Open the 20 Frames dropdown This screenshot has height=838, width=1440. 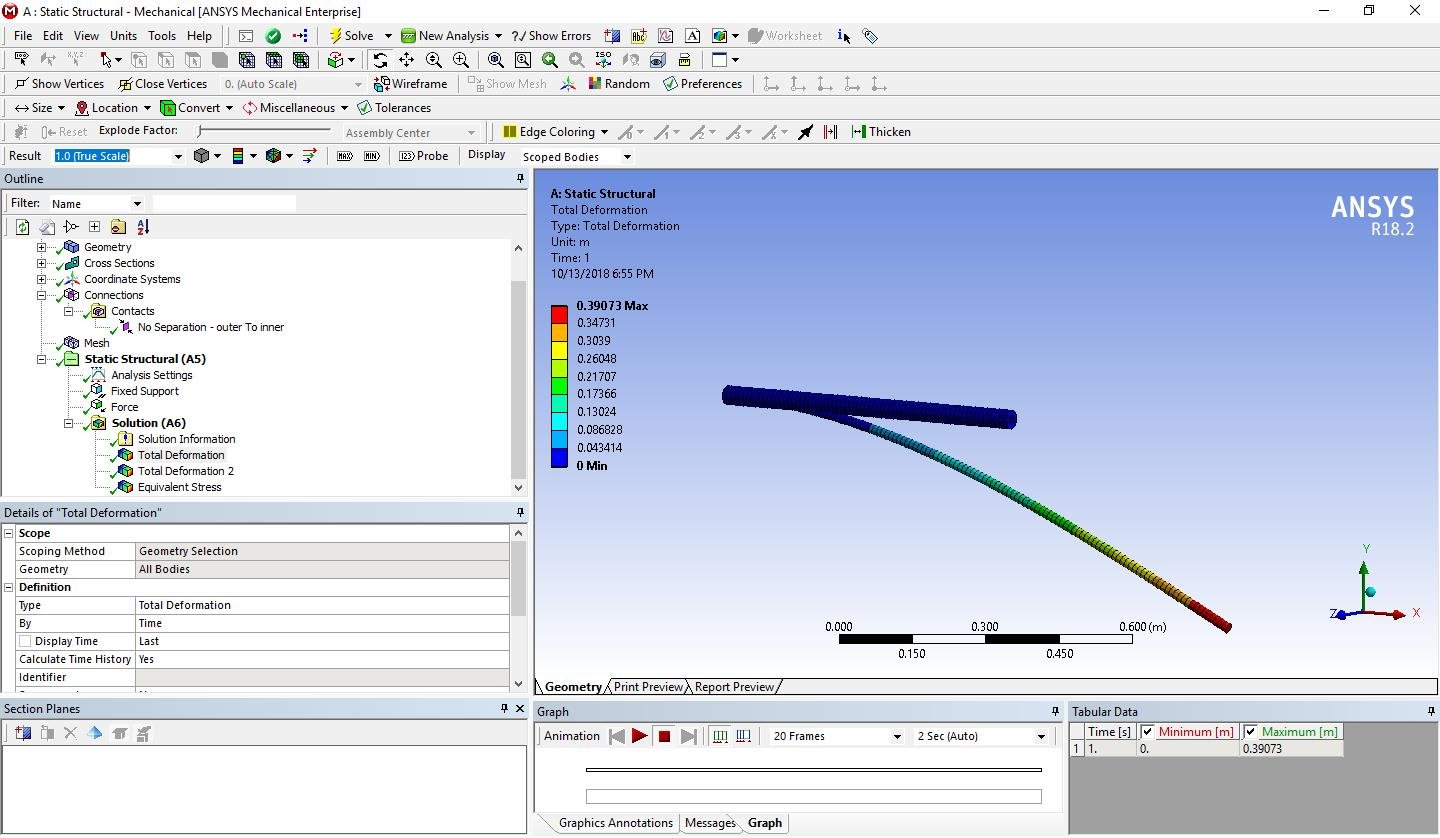tap(897, 736)
